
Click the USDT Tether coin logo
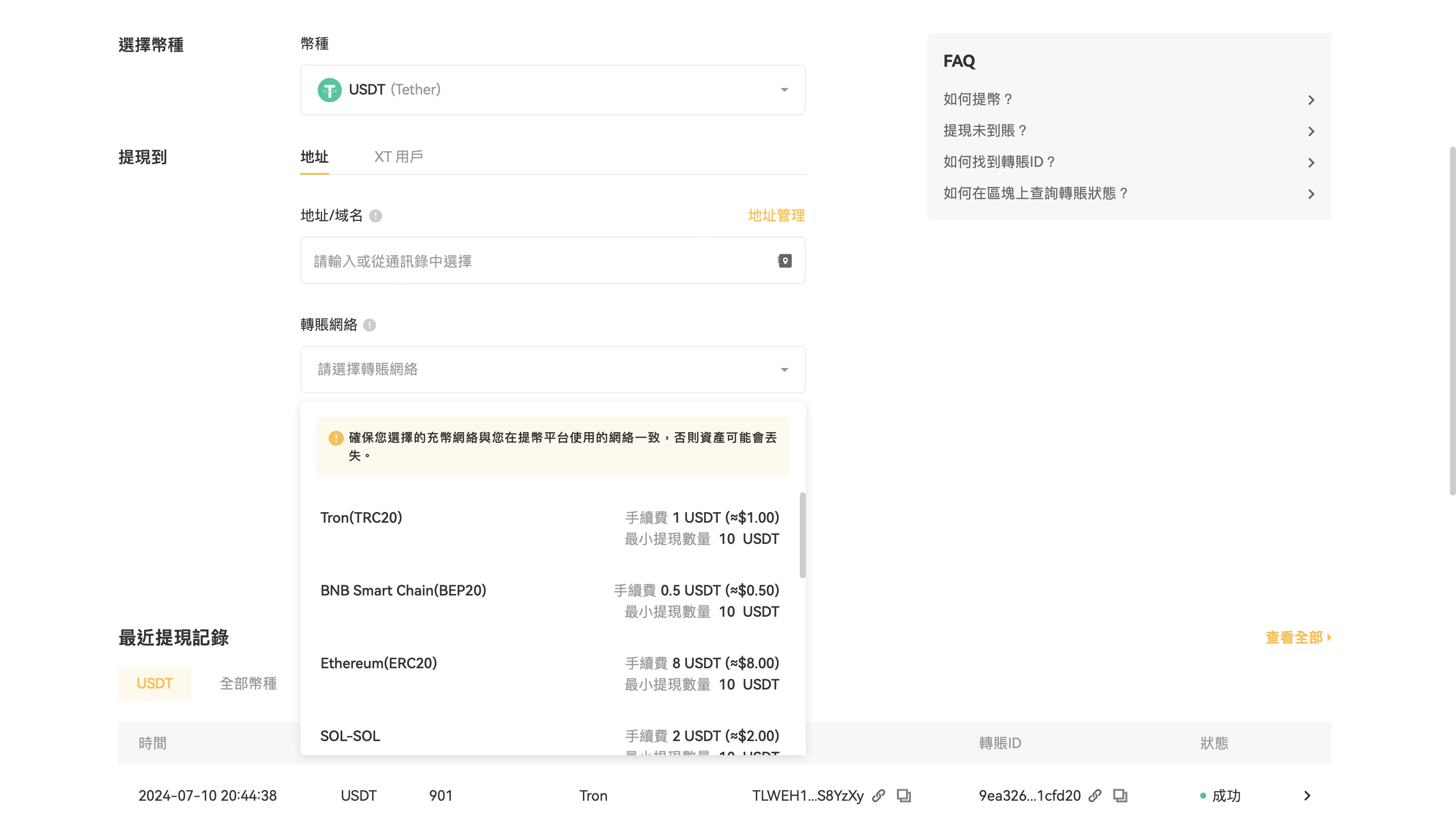[329, 90]
